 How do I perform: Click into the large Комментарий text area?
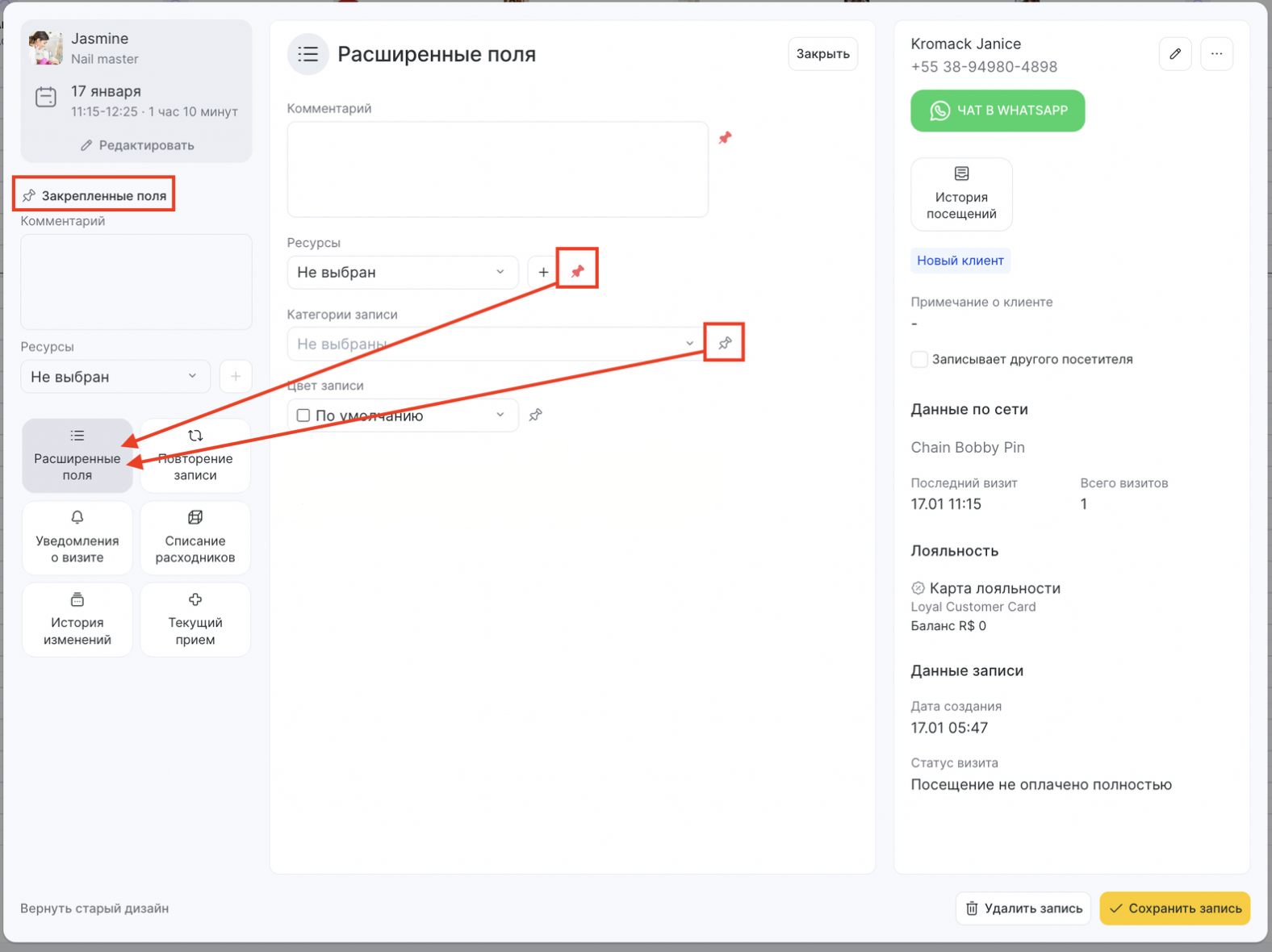pyautogui.click(x=498, y=169)
